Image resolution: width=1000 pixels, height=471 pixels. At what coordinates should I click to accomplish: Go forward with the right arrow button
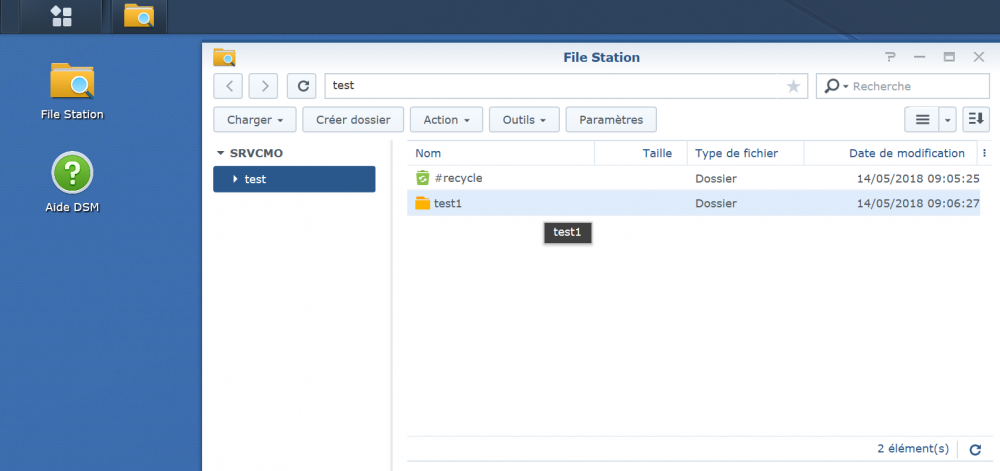pyautogui.click(x=264, y=86)
